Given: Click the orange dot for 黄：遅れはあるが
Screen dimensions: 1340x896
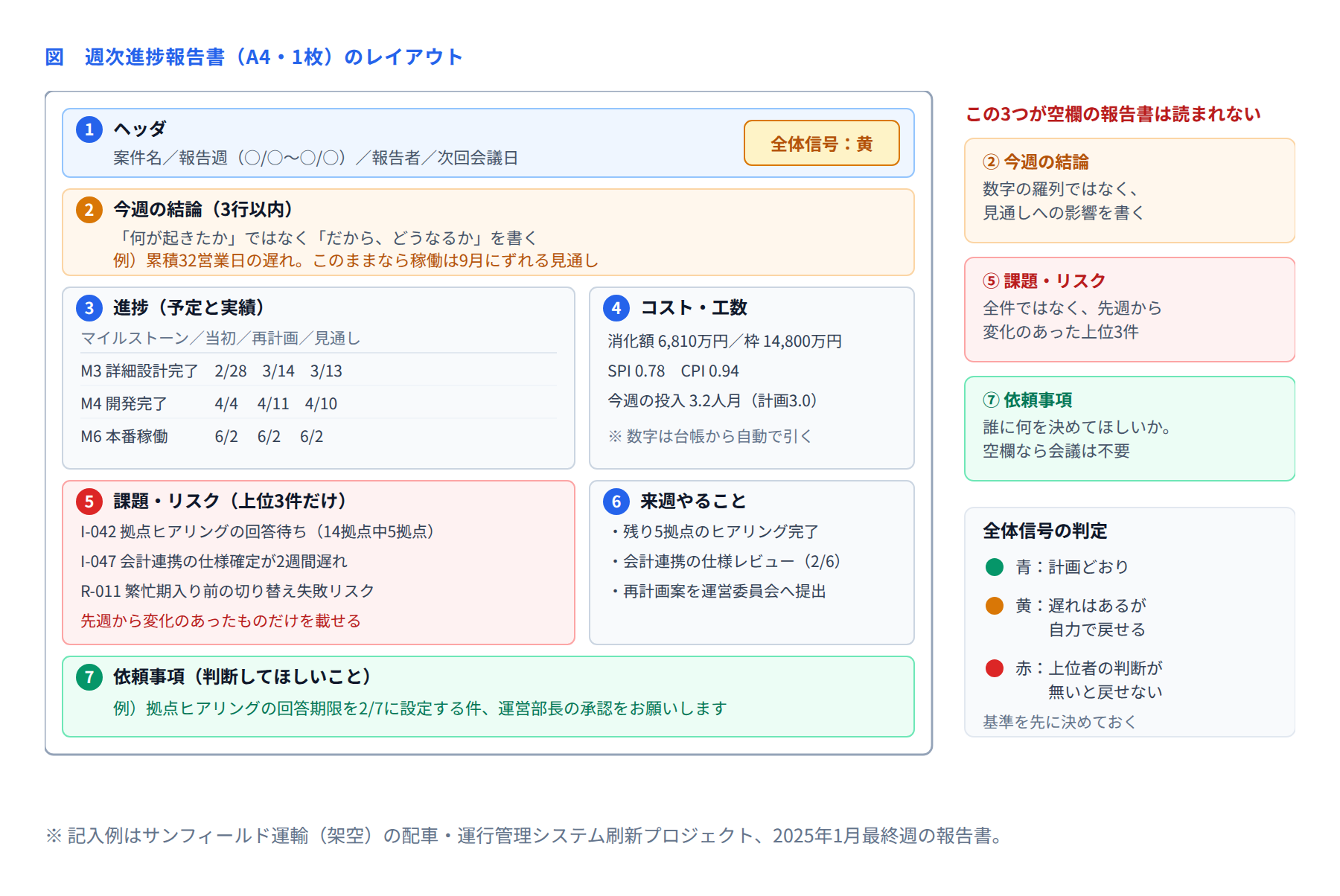Looking at the screenshot, I should coord(995,606).
